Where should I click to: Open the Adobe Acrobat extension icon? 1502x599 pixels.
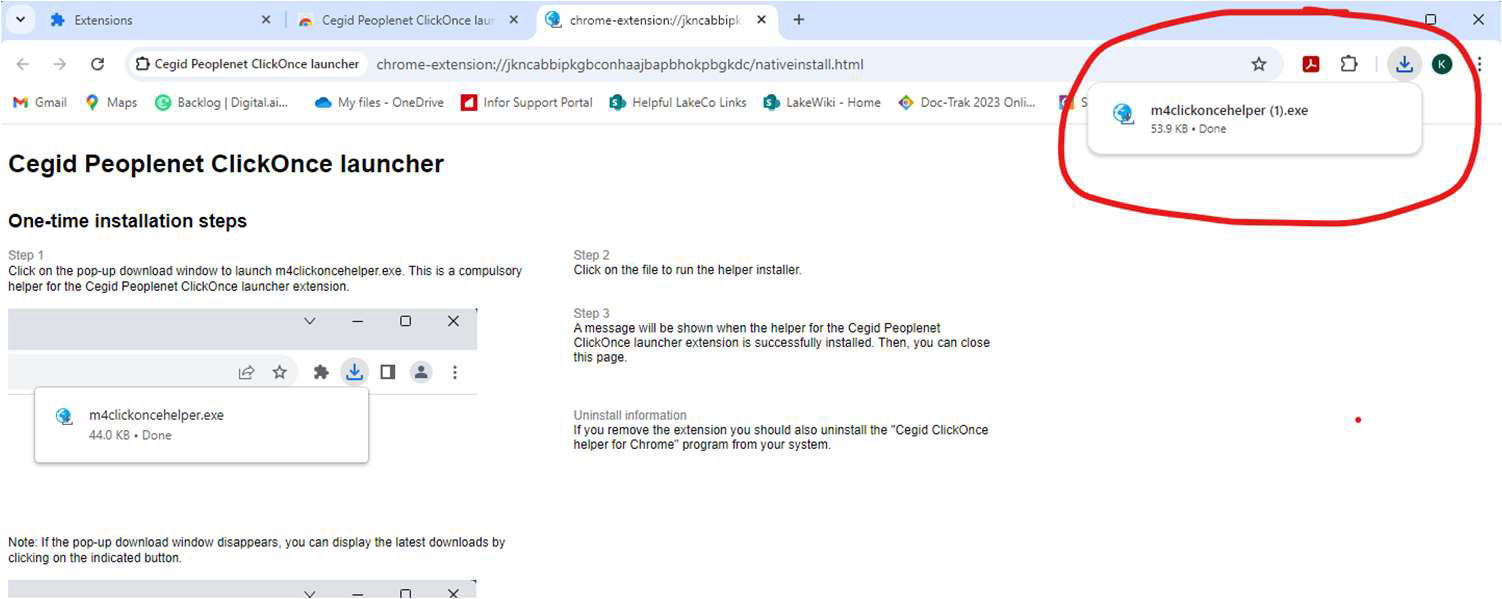1309,63
